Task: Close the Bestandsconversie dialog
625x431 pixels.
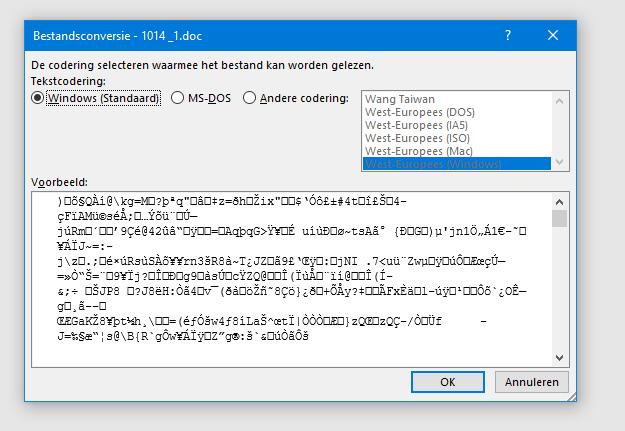Action: (x=554, y=35)
